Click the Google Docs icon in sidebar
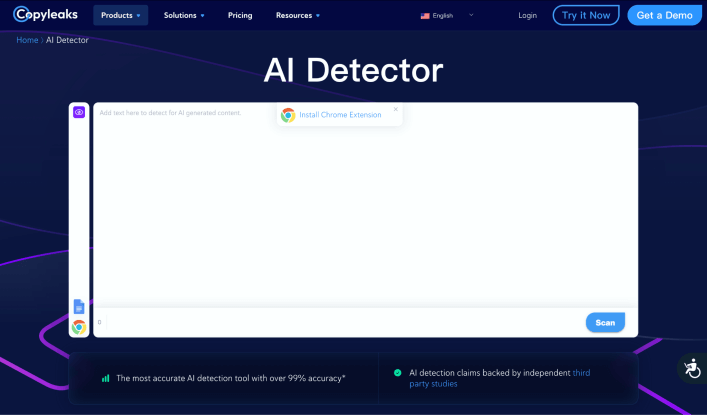The height and width of the screenshot is (415, 707). pos(79,306)
